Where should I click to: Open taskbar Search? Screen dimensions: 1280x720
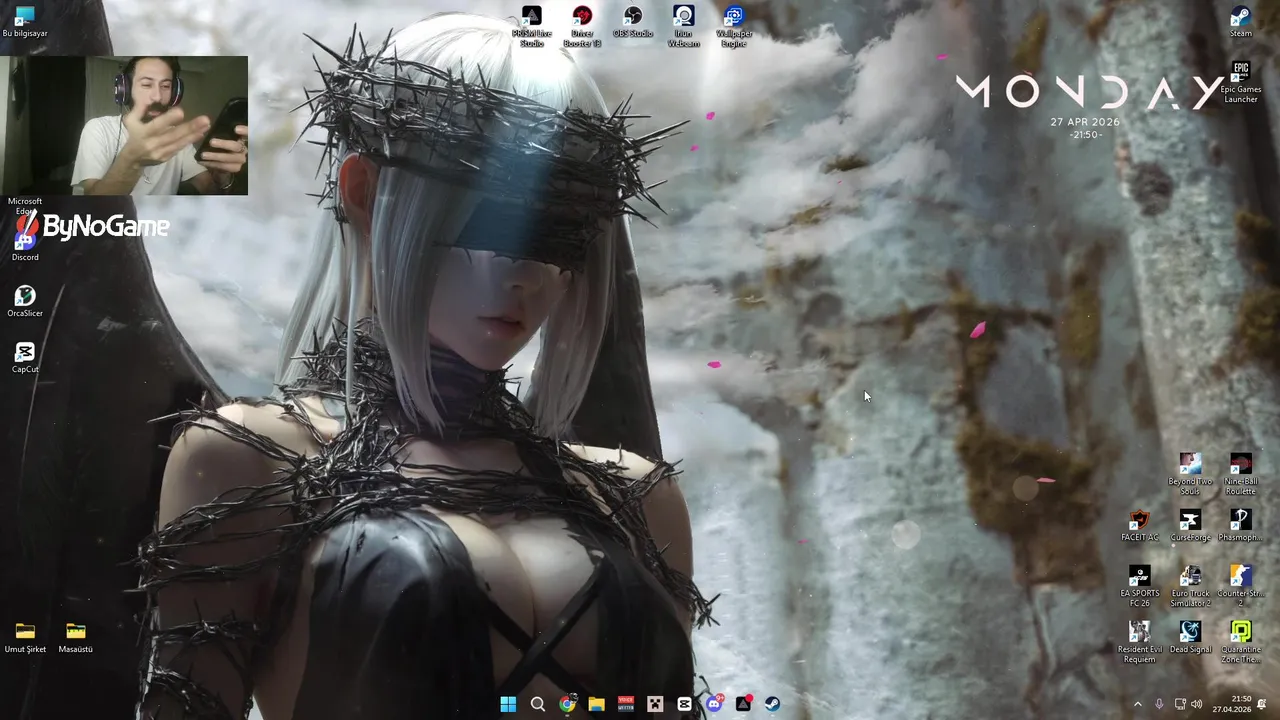(x=537, y=704)
